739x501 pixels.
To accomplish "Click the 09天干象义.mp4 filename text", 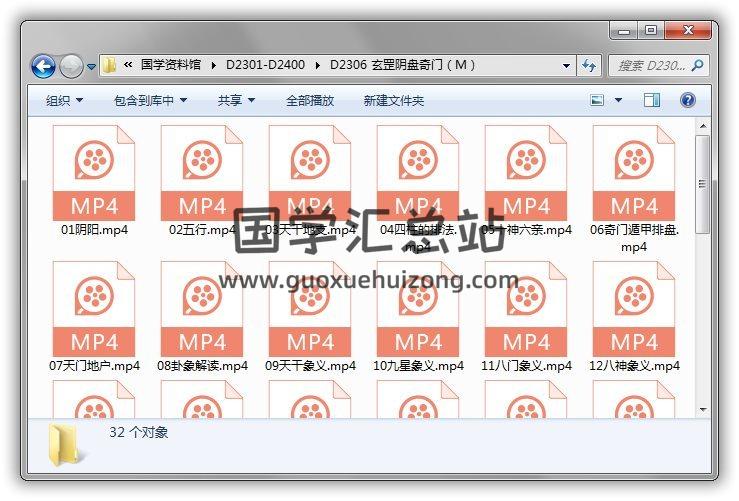I will pyautogui.click(x=310, y=366).
